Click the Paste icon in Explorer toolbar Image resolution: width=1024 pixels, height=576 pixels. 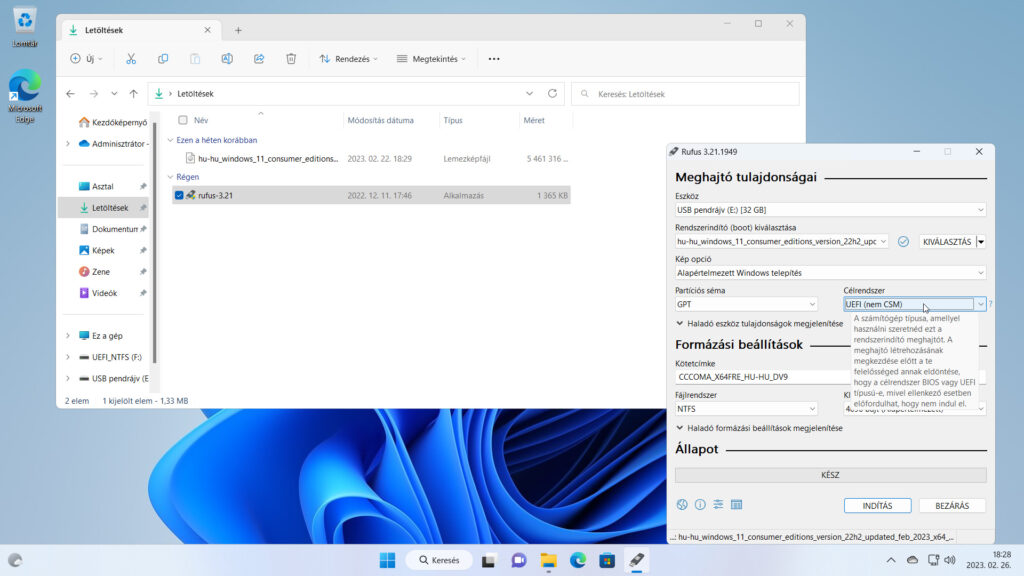pyautogui.click(x=195, y=59)
